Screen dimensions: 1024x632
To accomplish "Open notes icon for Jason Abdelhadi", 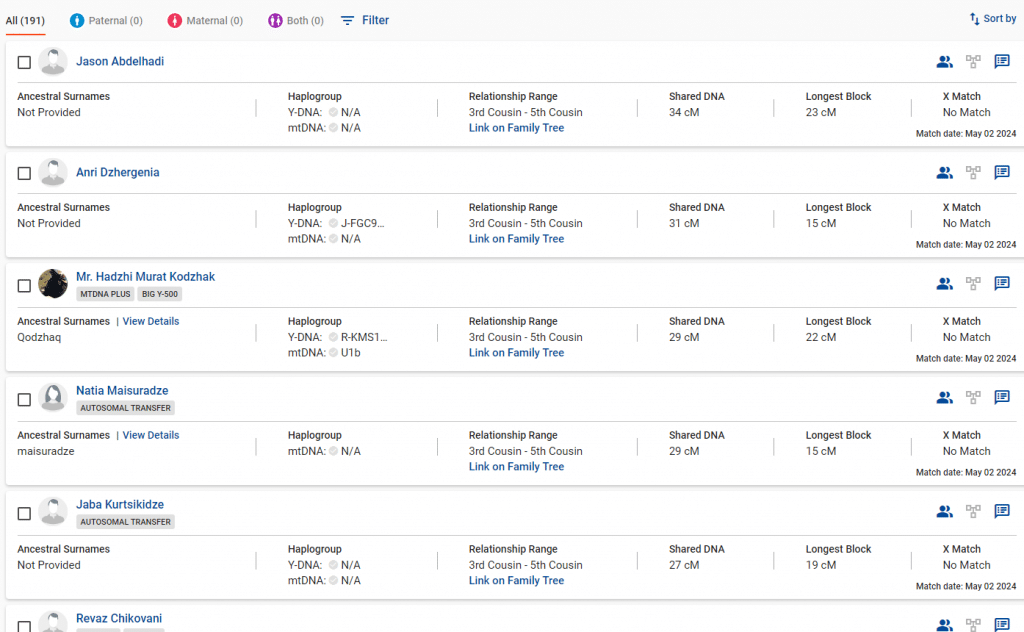I will point(1001,62).
